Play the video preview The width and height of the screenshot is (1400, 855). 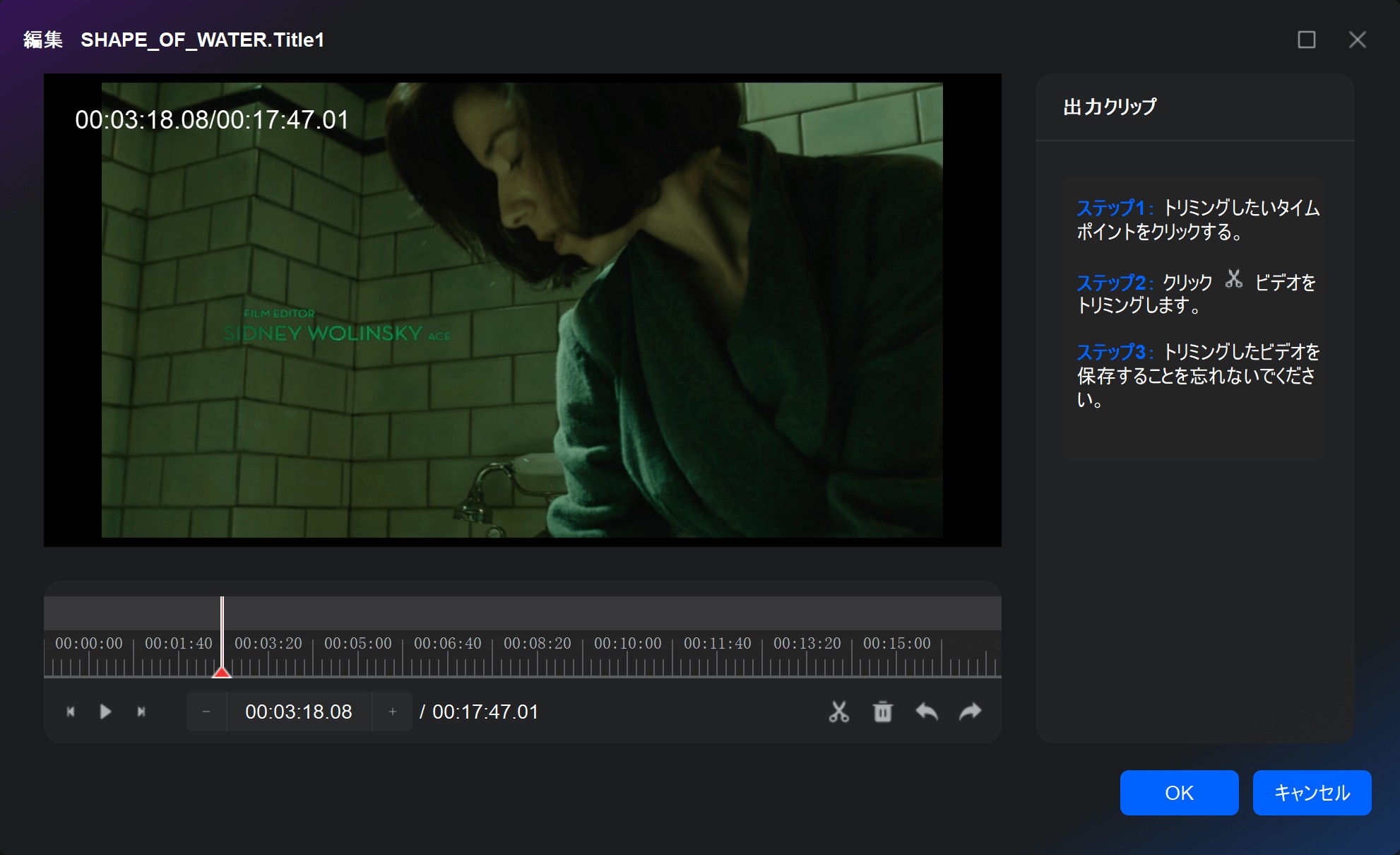tap(105, 712)
